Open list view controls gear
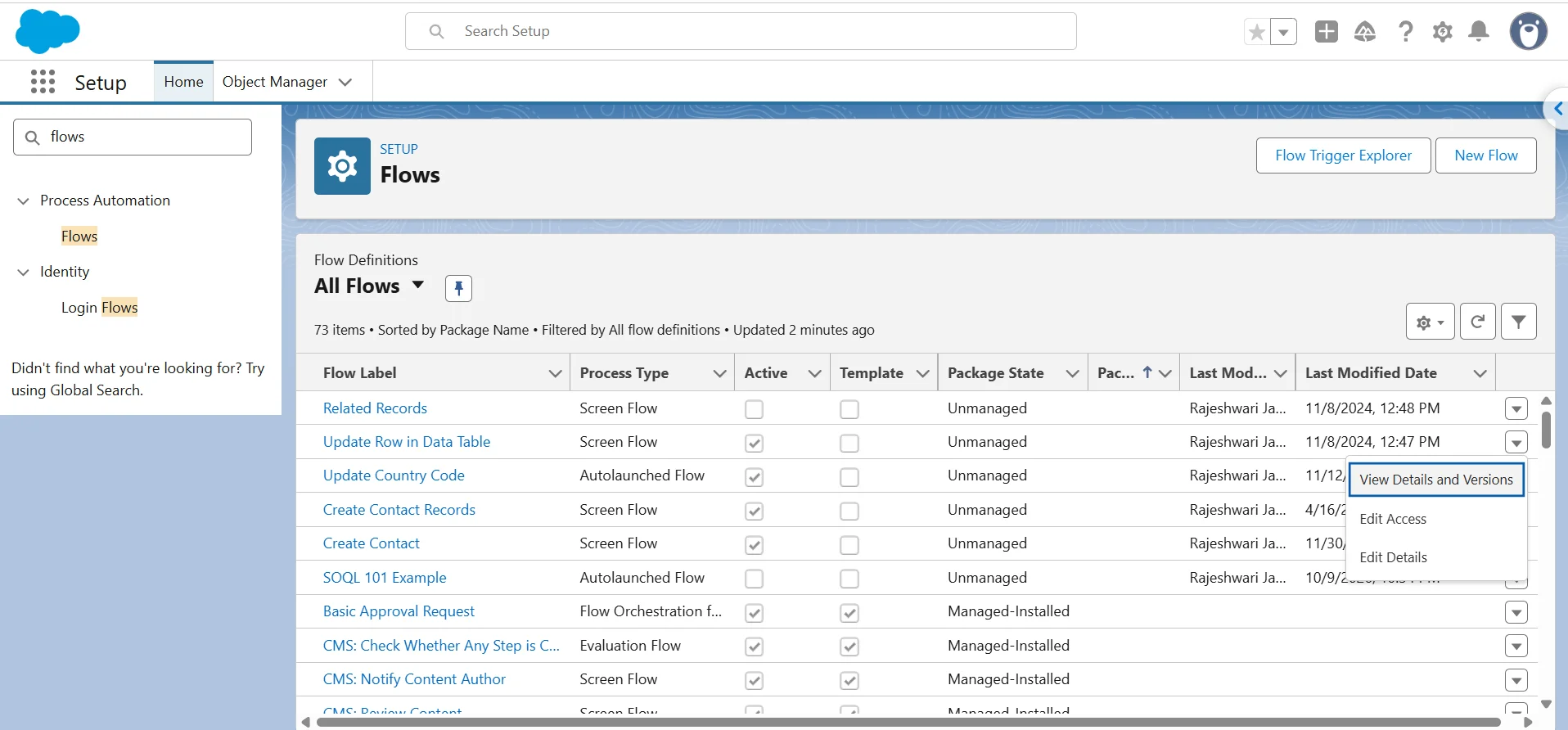Image resolution: width=1568 pixels, height=730 pixels. (x=1430, y=322)
